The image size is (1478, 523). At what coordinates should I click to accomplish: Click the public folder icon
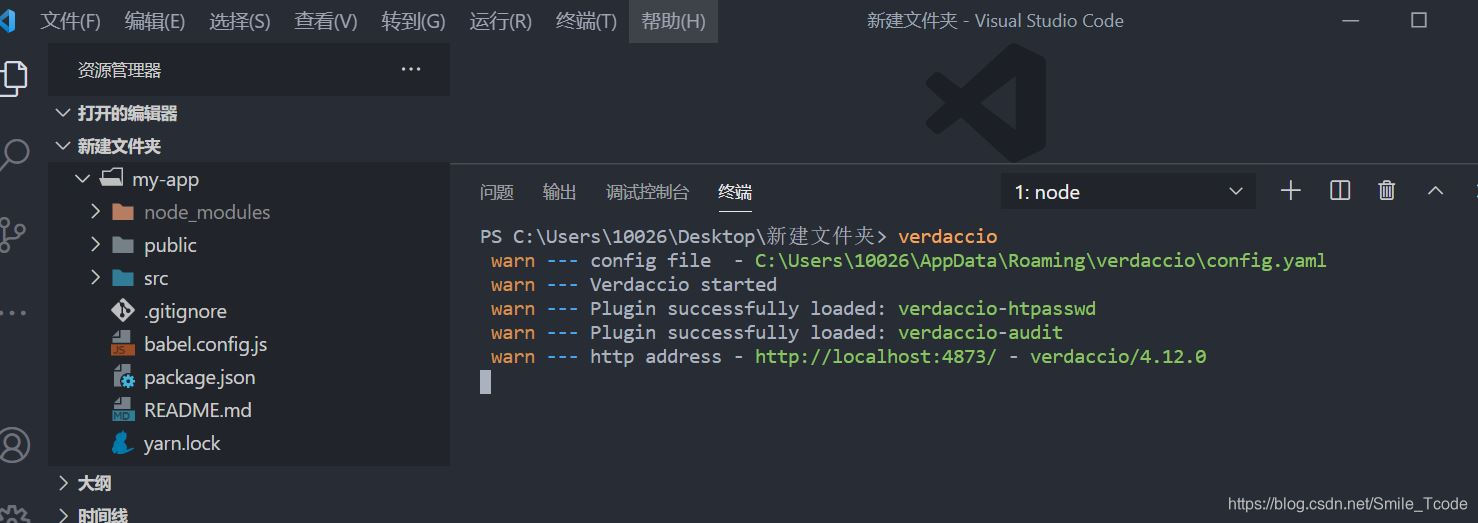point(123,245)
